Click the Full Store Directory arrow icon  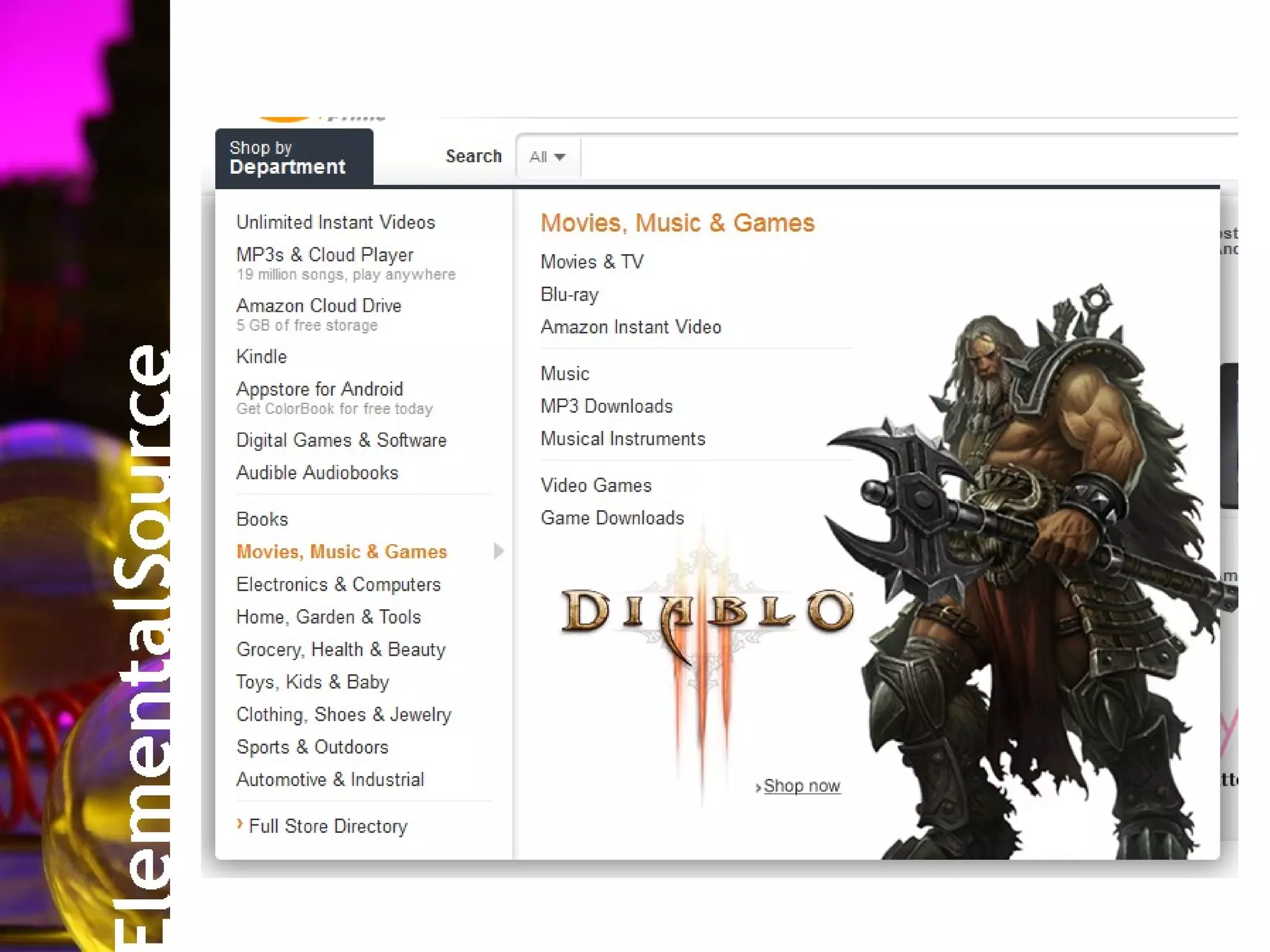pyautogui.click(x=240, y=824)
